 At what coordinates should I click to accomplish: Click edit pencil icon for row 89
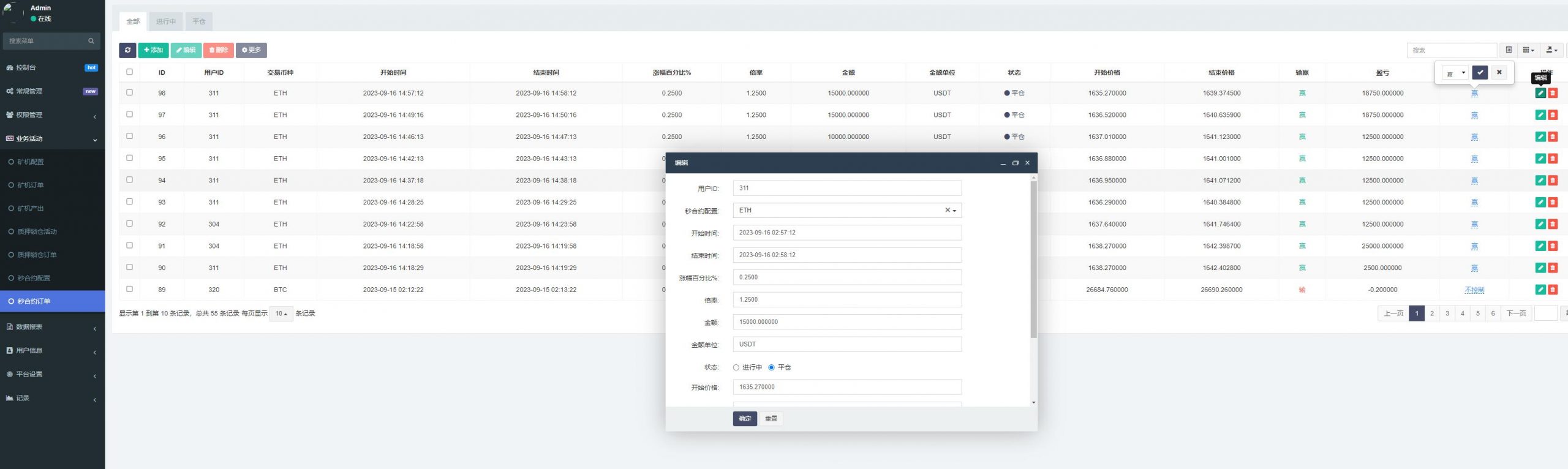[1540, 290]
